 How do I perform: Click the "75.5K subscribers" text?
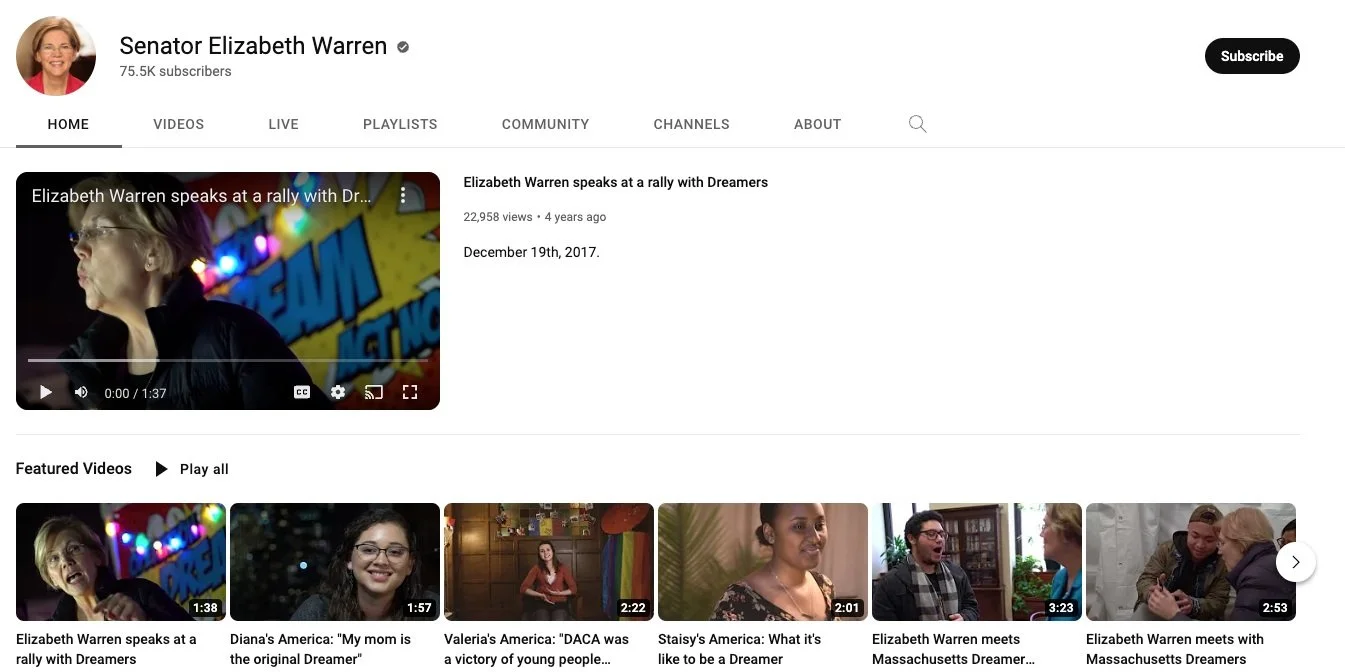pyautogui.click(x=175, y=71)
